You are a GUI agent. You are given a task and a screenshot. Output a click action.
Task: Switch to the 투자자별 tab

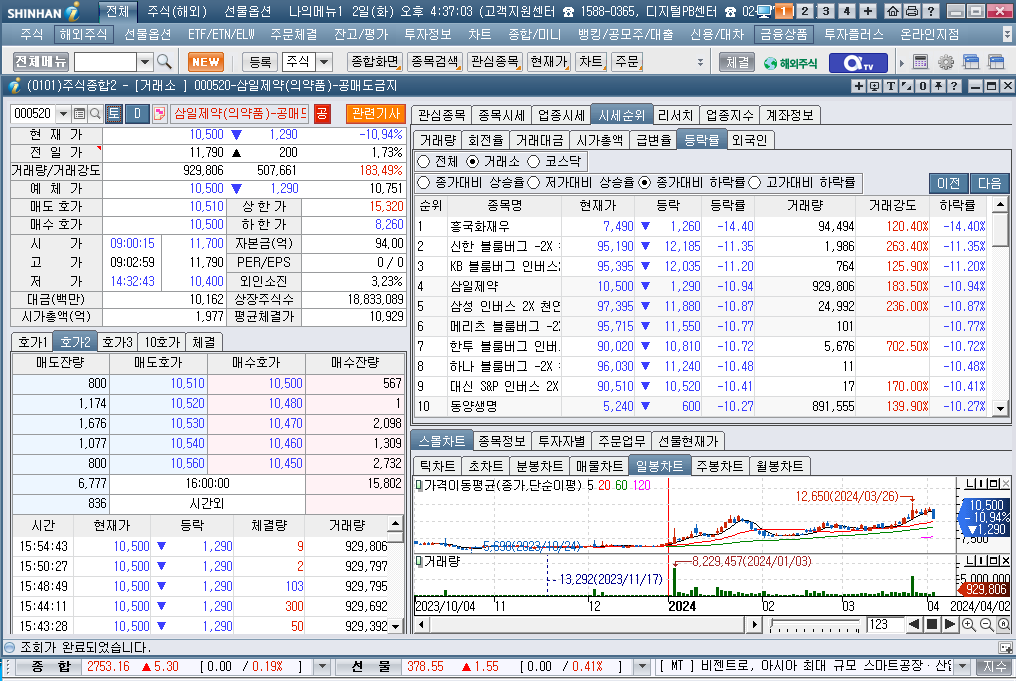(561, 441)
